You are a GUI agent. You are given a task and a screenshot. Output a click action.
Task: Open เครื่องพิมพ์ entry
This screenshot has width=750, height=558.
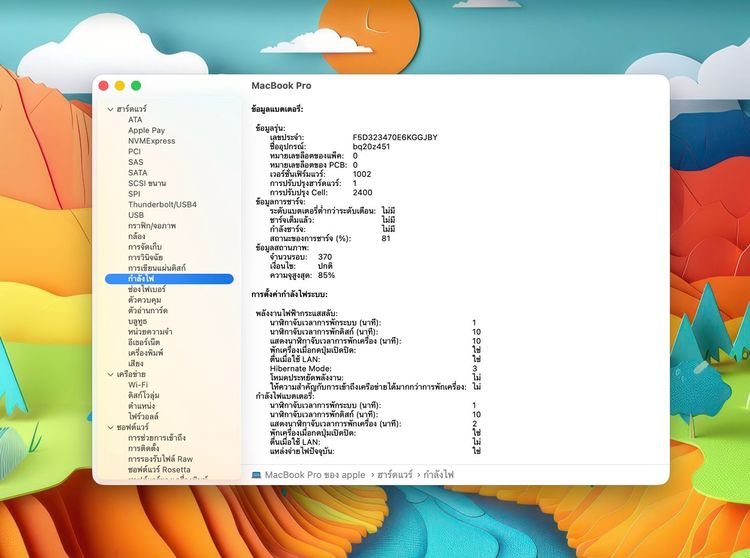(x=145, y=353)
